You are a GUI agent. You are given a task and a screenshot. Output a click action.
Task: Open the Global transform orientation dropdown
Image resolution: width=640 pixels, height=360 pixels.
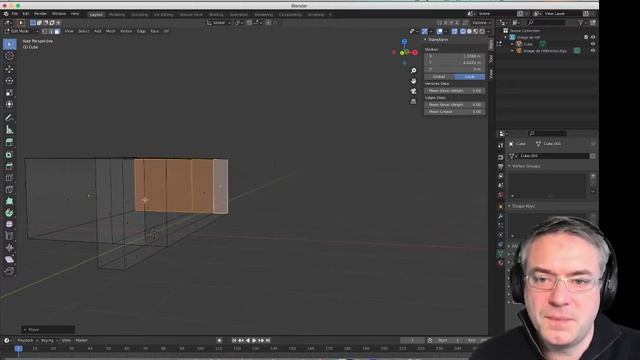tap(218, 23)
